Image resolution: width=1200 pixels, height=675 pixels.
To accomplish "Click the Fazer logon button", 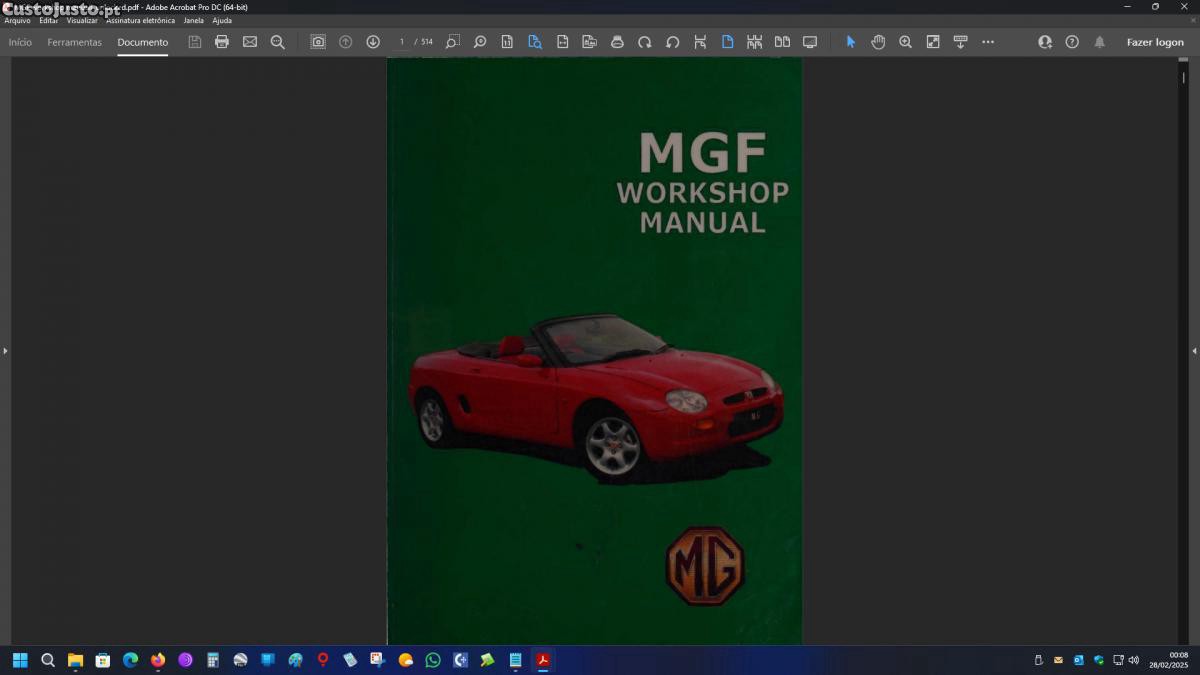I will [x=1155, y=42].
